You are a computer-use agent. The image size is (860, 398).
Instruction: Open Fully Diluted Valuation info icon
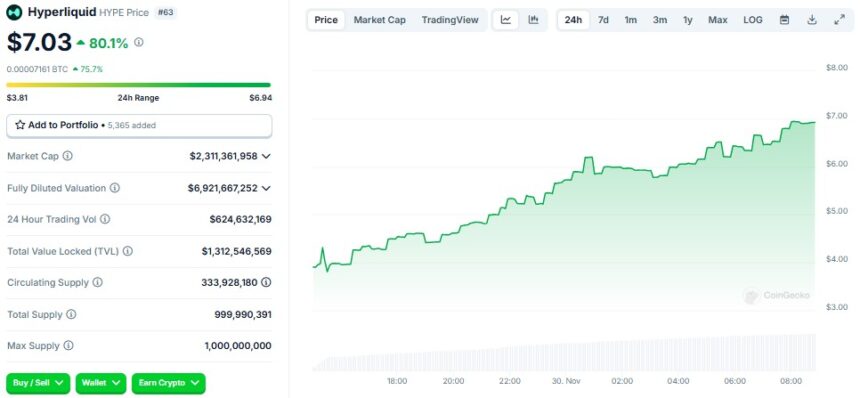click(x=115, y=188)
